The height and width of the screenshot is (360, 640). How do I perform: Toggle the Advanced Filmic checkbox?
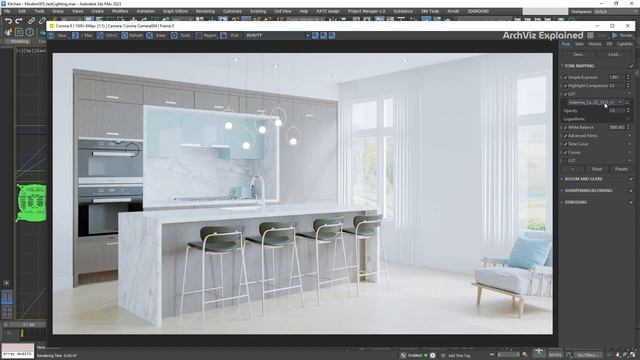[565, 136]
